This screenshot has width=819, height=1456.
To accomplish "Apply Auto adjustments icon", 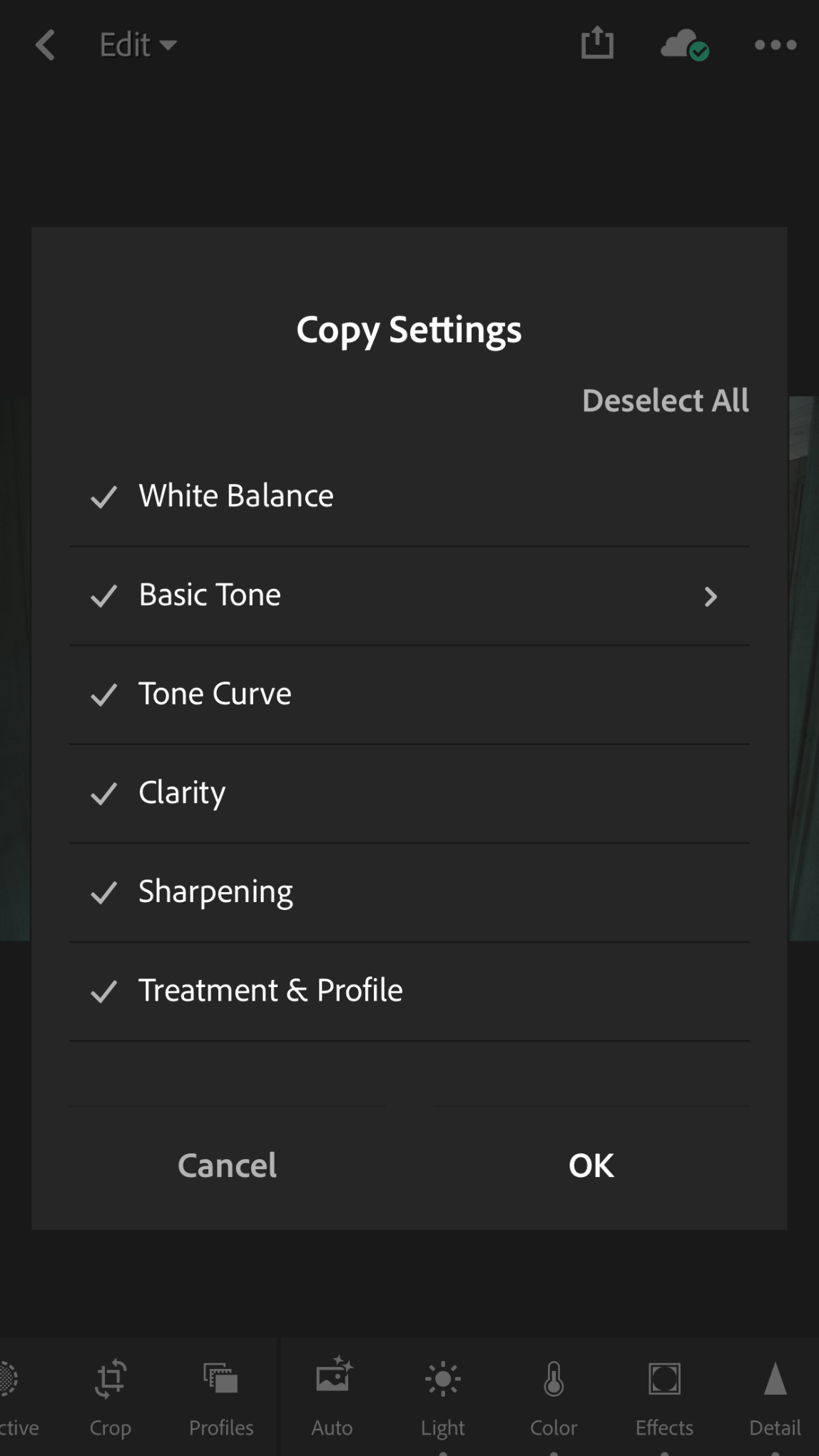I will point(333,1374).
